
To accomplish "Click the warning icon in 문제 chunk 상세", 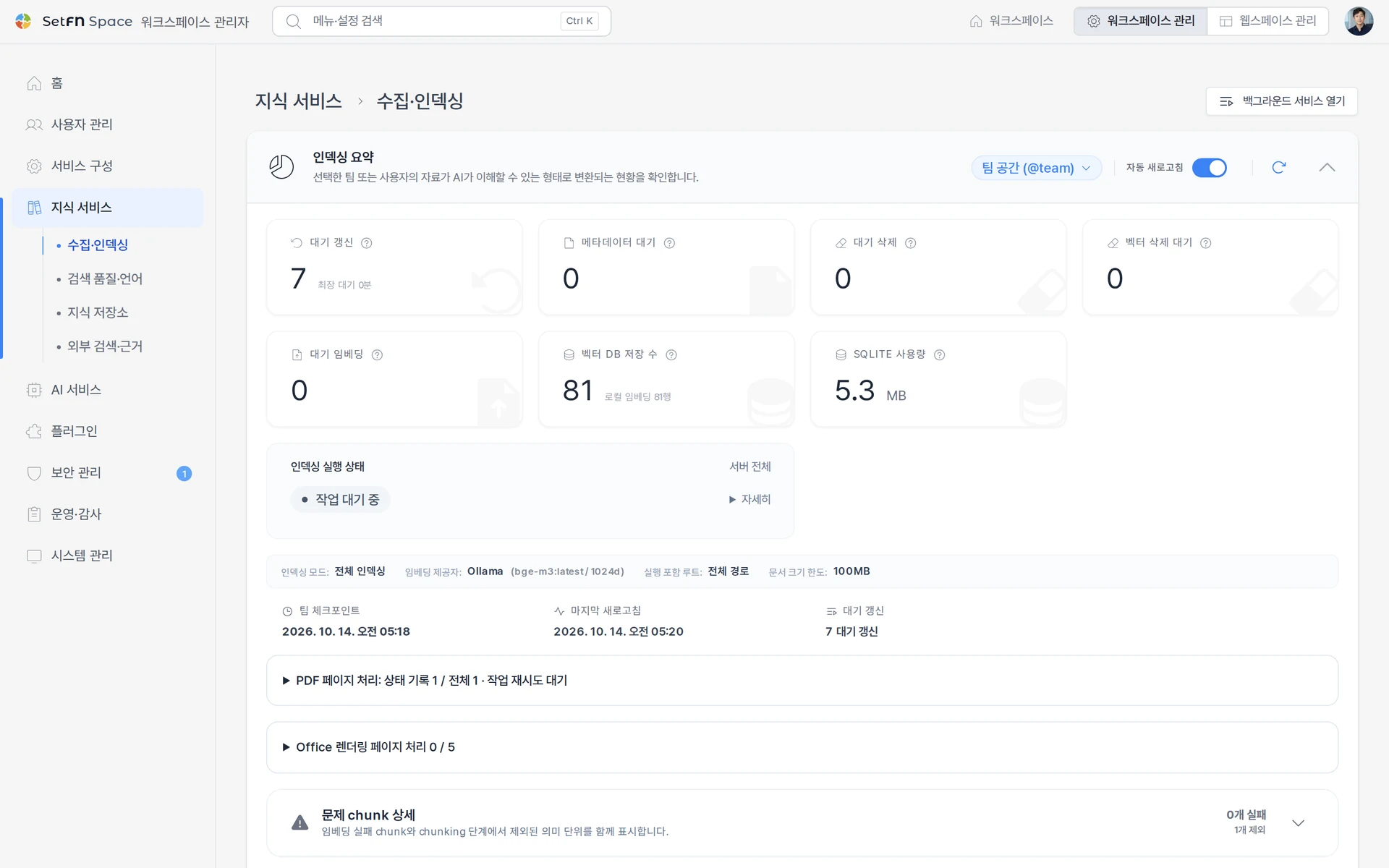I will (x=300, y=822).
